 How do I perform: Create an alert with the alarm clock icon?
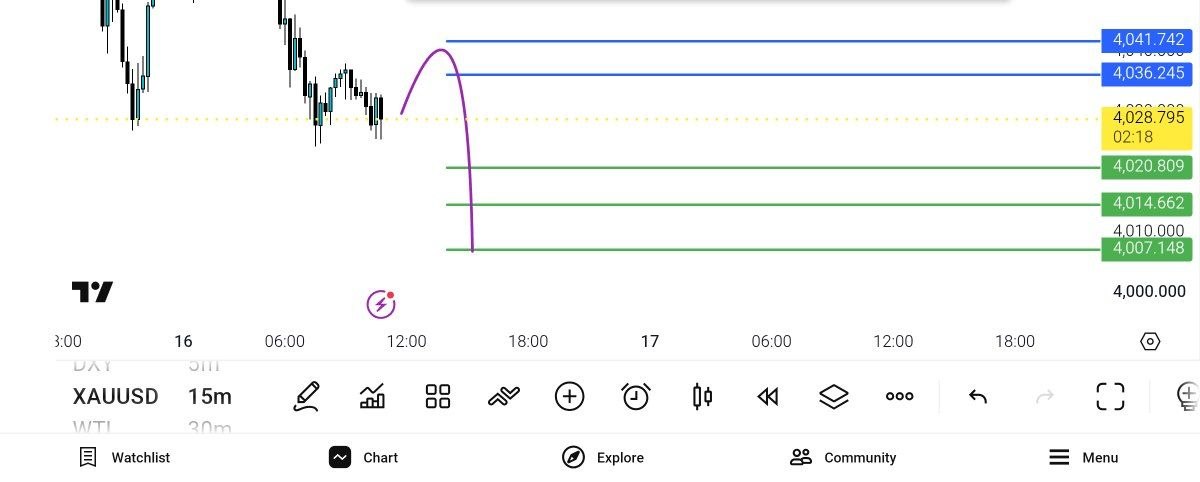point(635,397)
